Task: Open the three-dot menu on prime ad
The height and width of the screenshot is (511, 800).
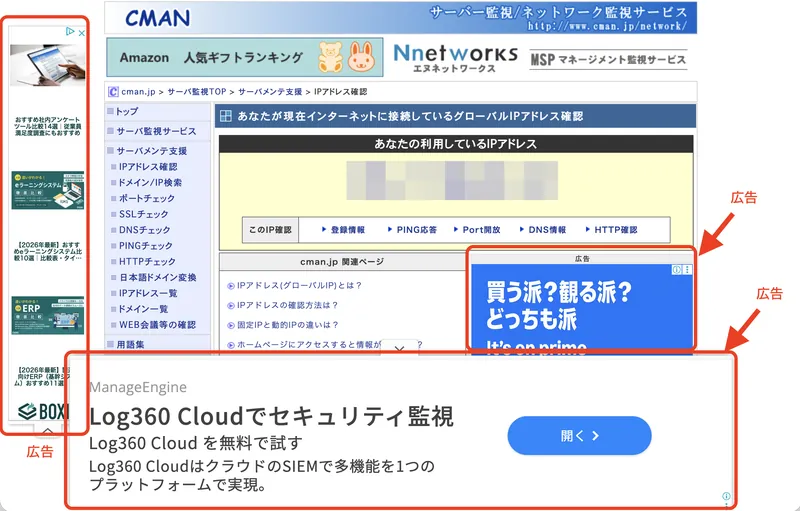Action: pyautogui.click(x=687, y=270)
